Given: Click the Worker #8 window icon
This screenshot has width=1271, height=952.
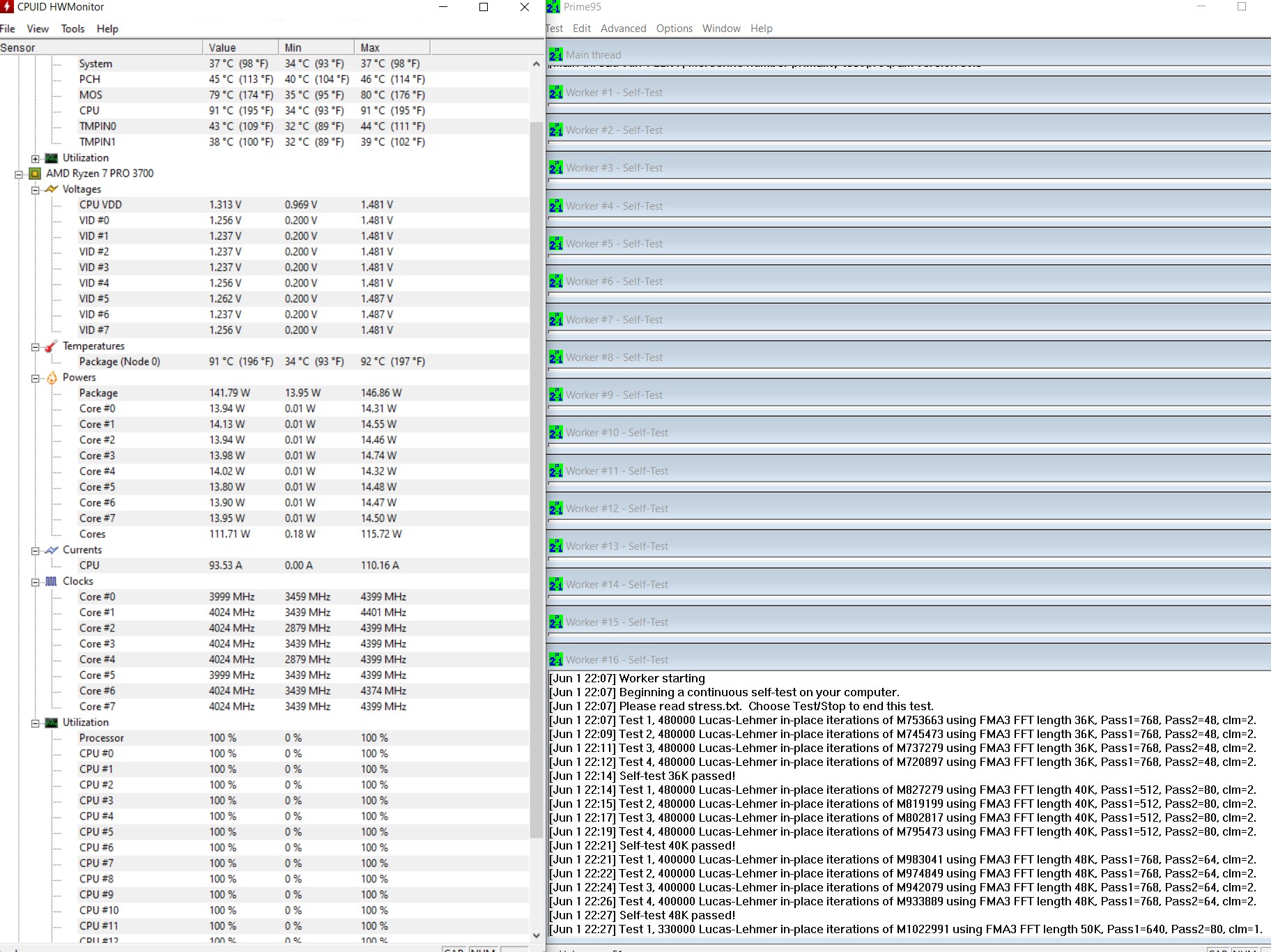Looking at the screenshot, I should point(556,358).
